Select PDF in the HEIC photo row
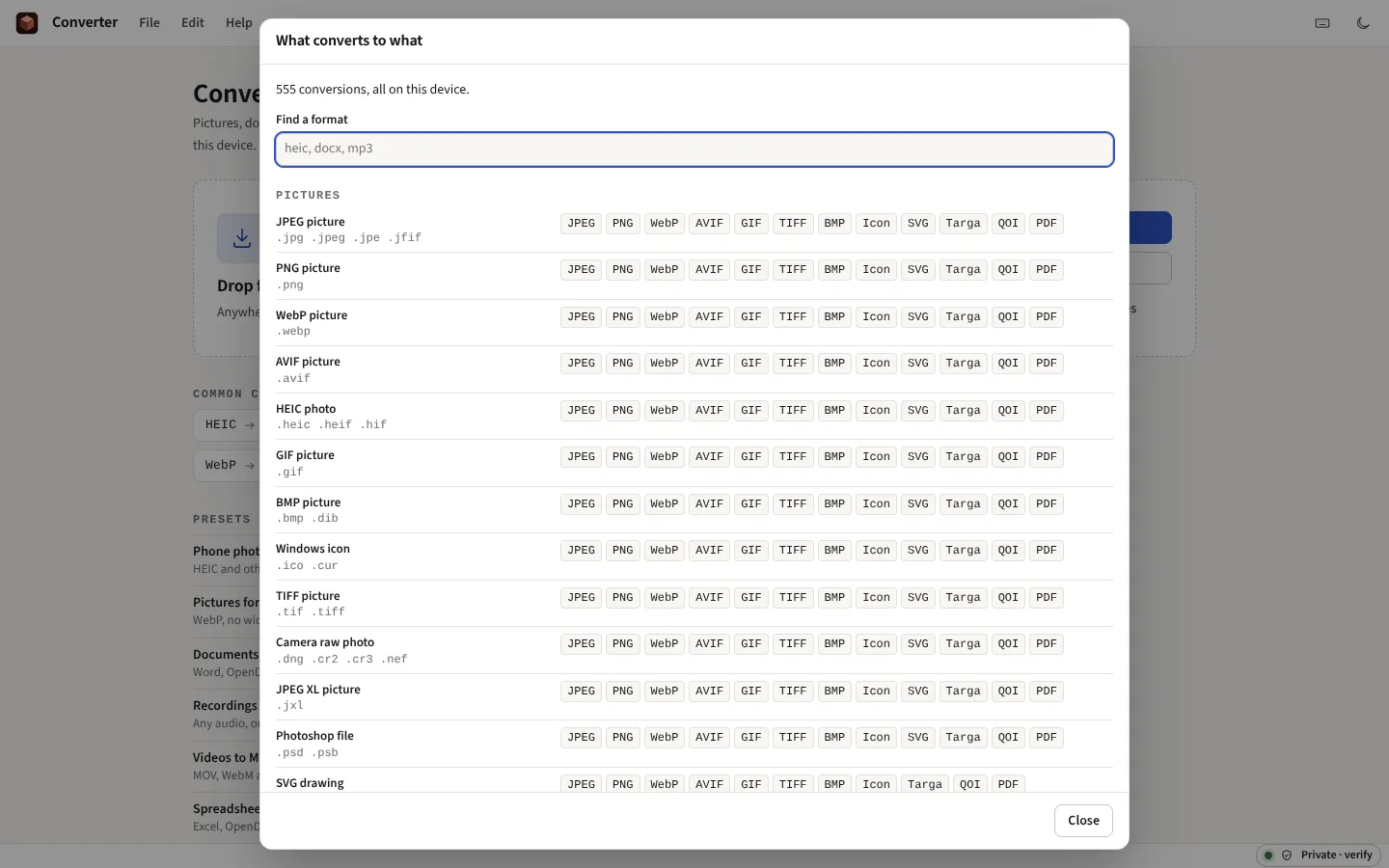The height and width of the screenshot is (868, 1389). click(x=1047, y=410)
